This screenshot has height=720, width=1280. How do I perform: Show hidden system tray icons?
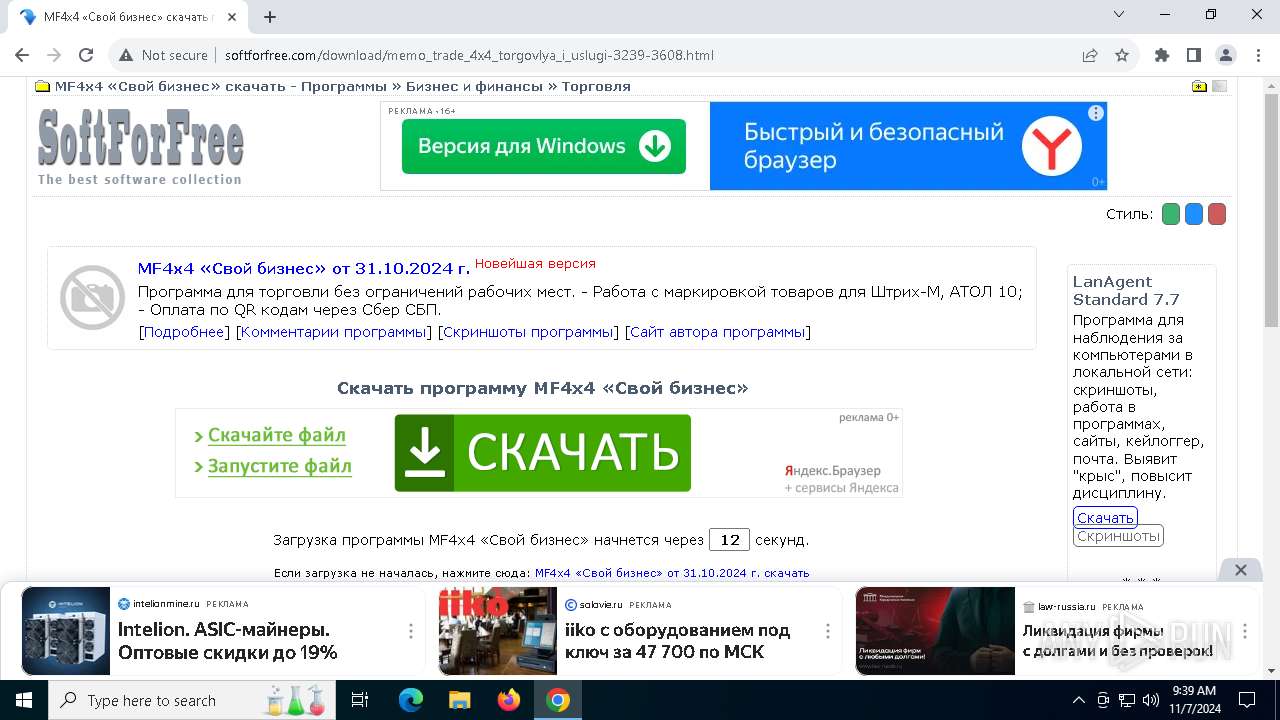(1078, 700)
